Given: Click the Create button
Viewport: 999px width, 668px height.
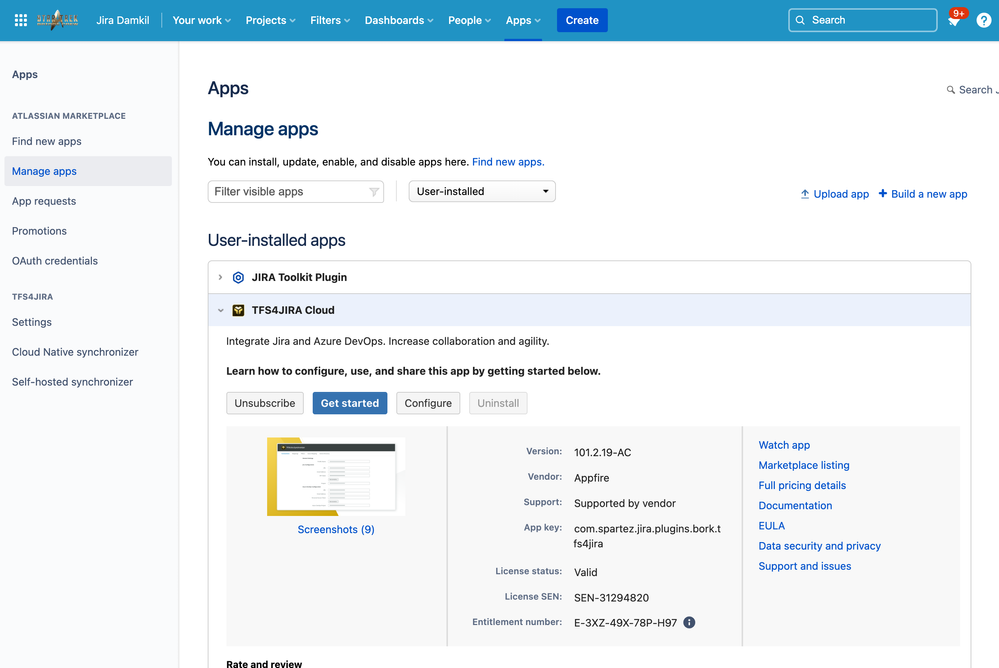Looking at the screenshot, I should click(582, 20).
